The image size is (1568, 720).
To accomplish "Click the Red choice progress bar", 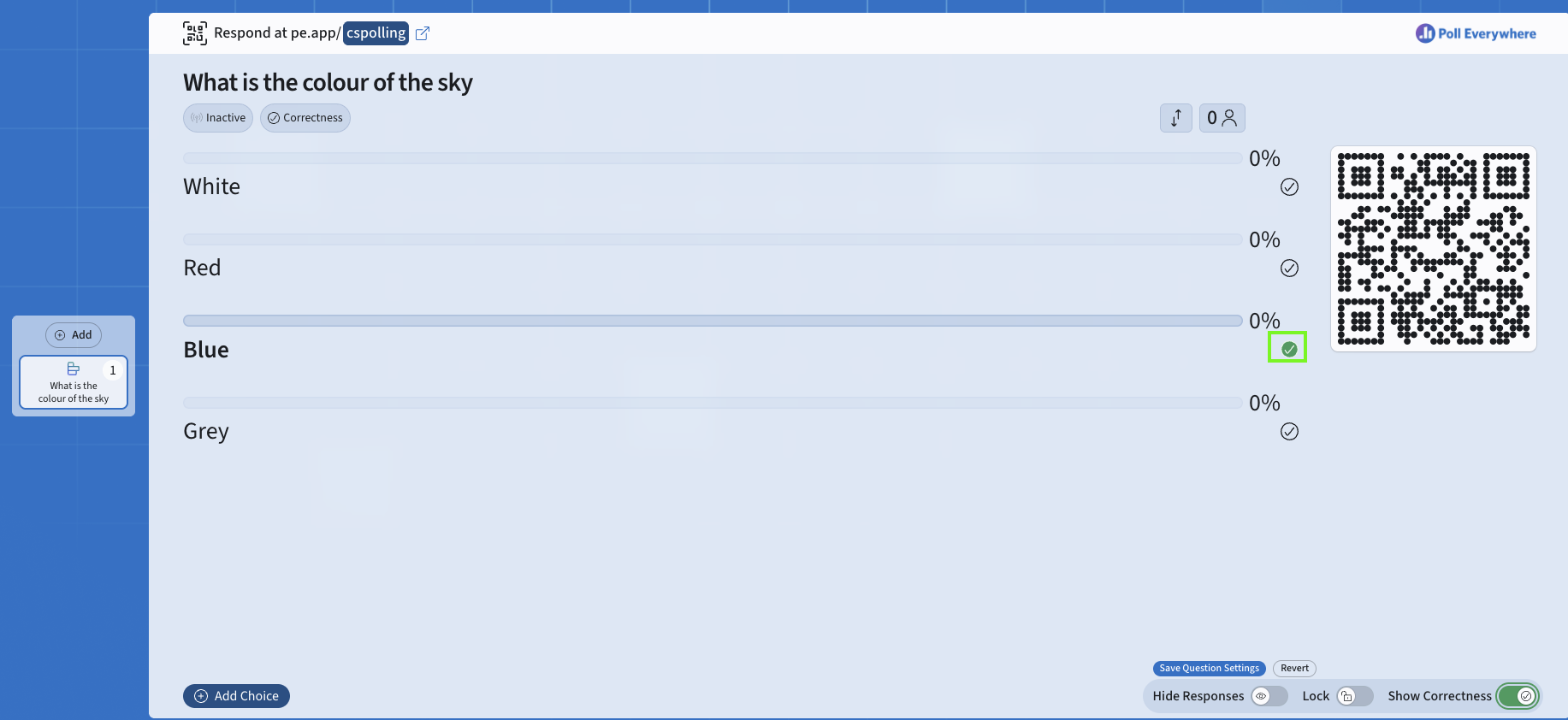I will tap(712, 239).
